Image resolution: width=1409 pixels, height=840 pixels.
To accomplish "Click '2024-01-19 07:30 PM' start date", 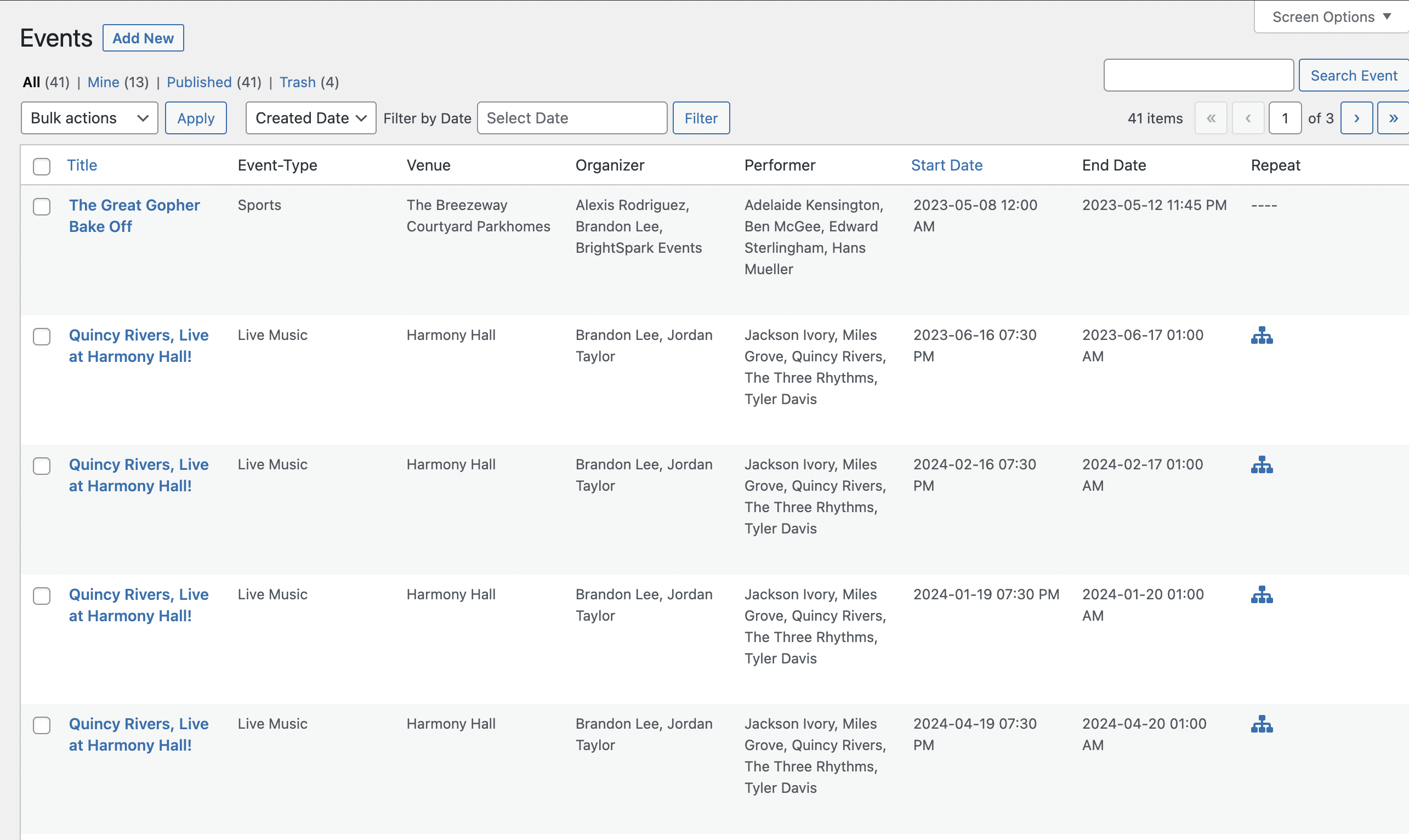I will (x=986, y=594).
